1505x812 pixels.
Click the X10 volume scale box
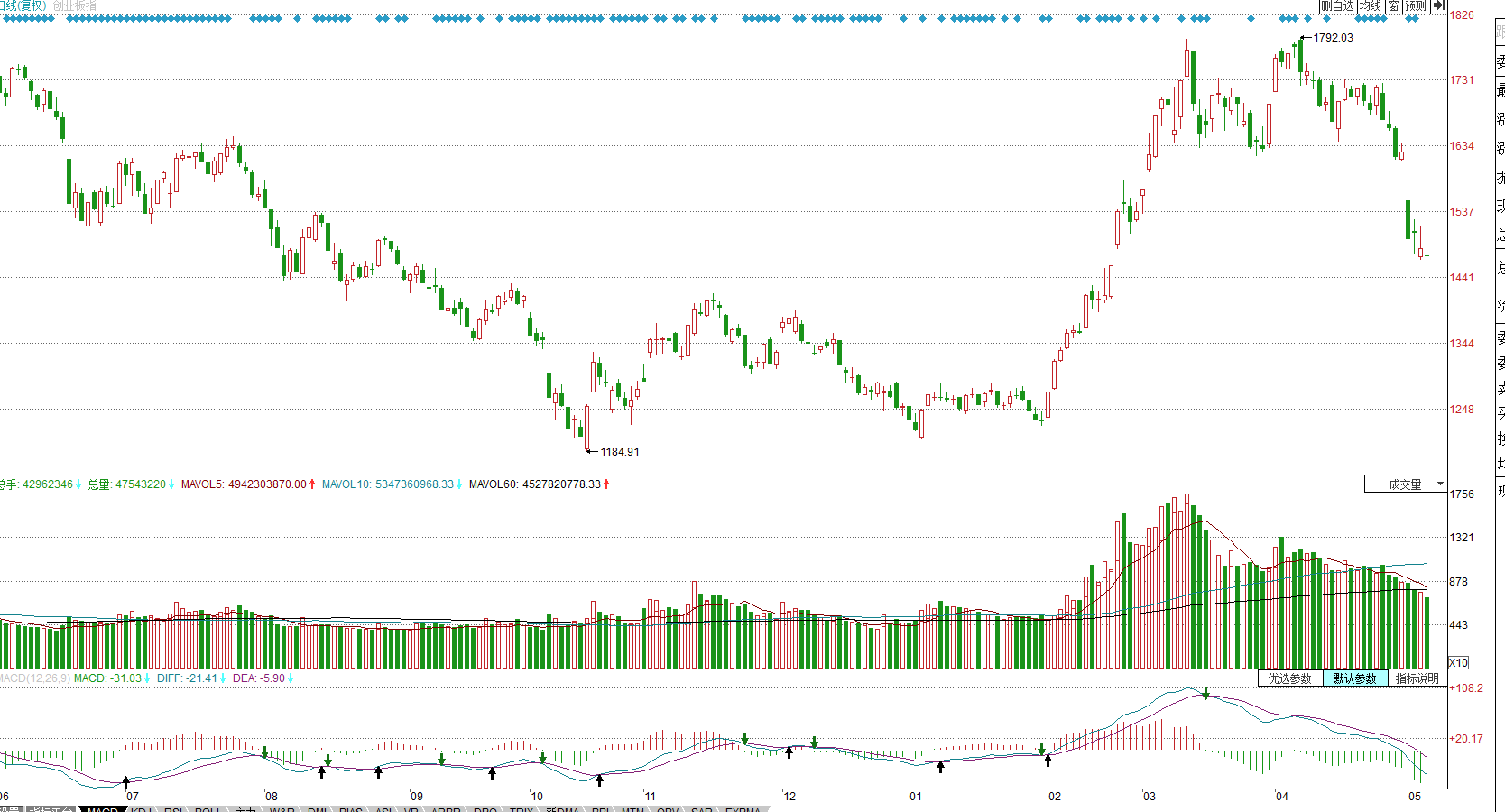tap(1458, 662)
